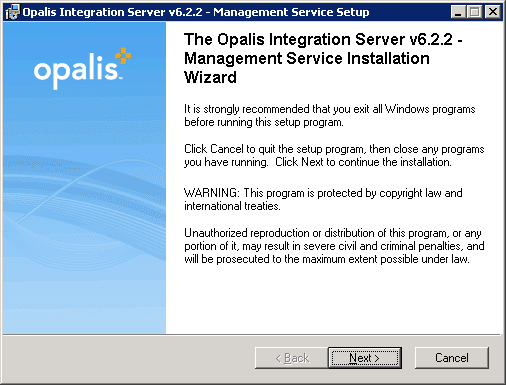The image size is (506, 385).
Task: Click the orange cross symbol beside opalis
Action: click(x=123, y=56)
